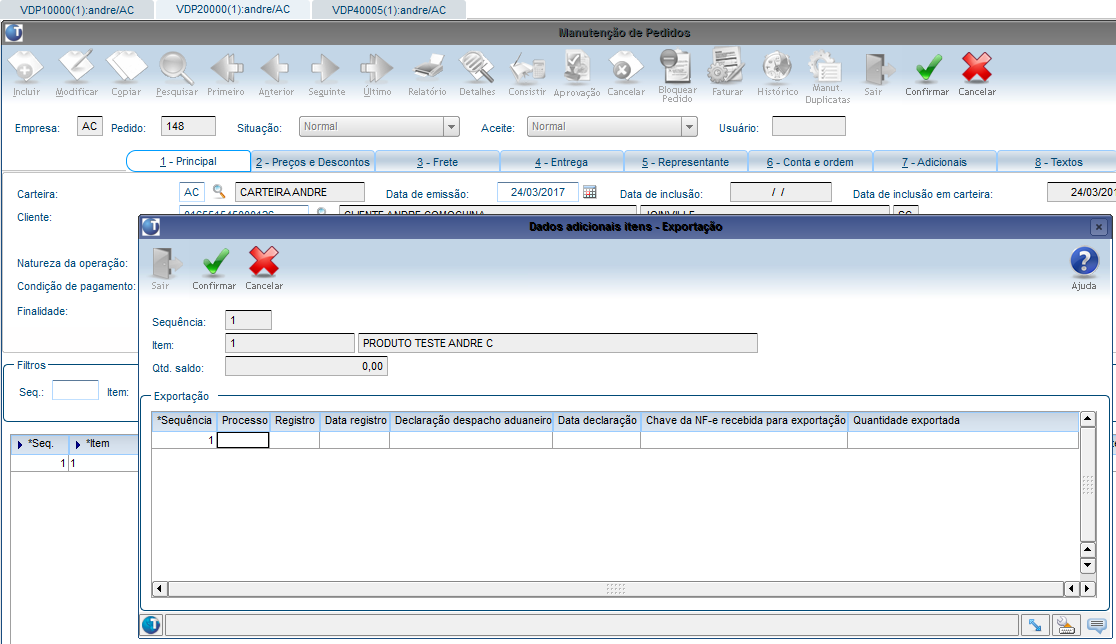The height and width of the screenshot is (644, 1116).
Task: Select the 1 - Principal tab
Action: [x=189, y=161]
